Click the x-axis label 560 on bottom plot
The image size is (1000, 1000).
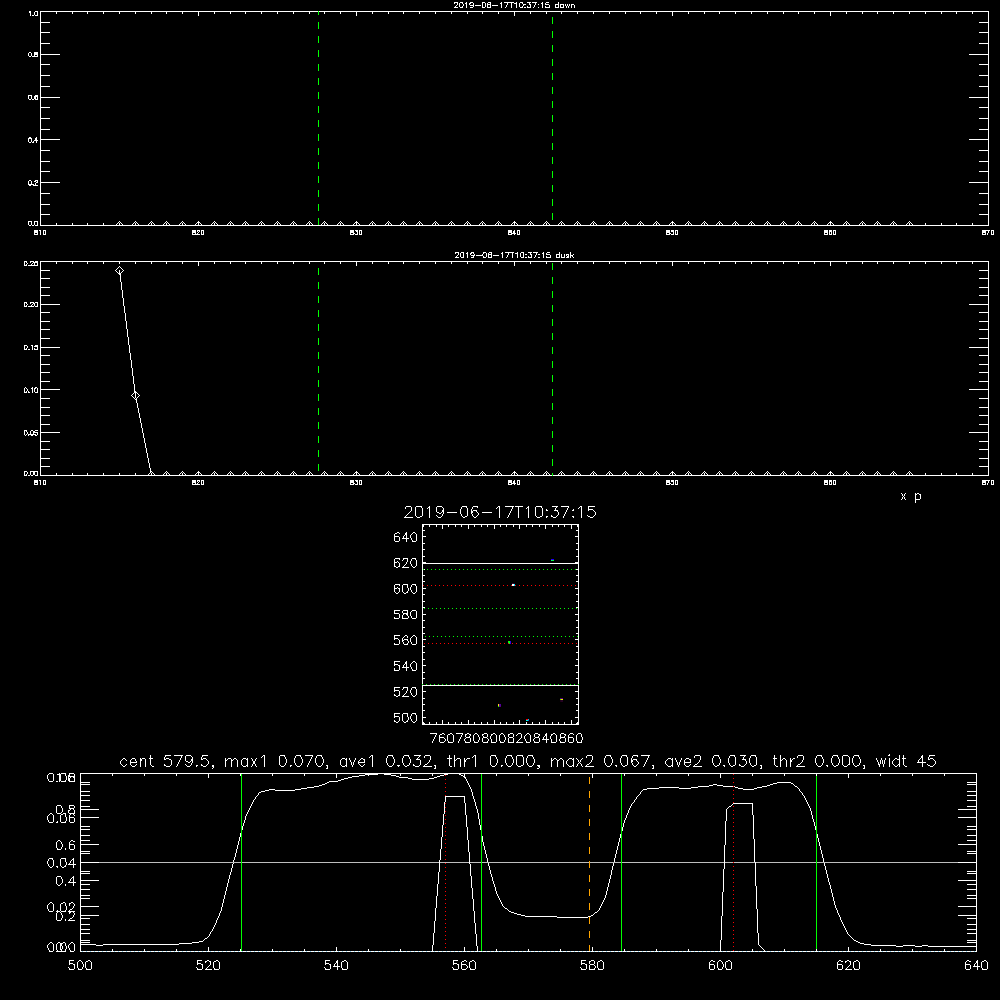pyautogui.click(x=464, y=966)
